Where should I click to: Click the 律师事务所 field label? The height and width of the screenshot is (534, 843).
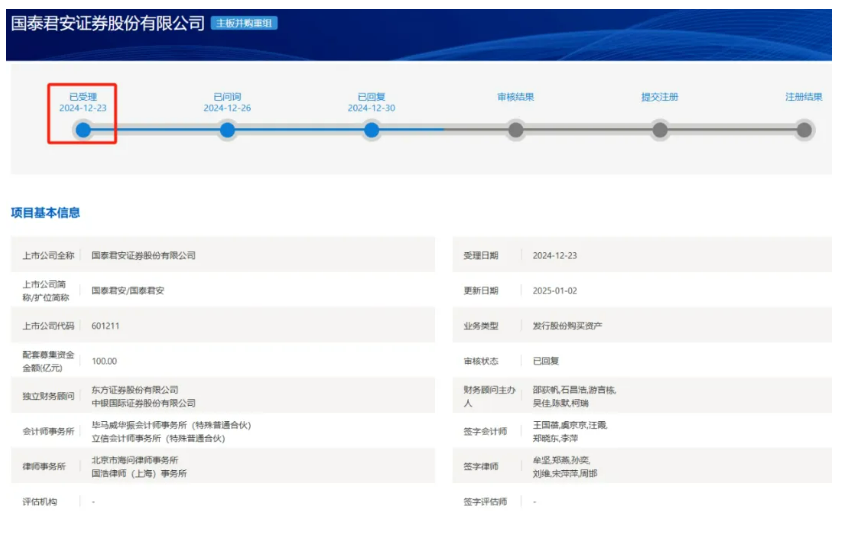[44, 467]
